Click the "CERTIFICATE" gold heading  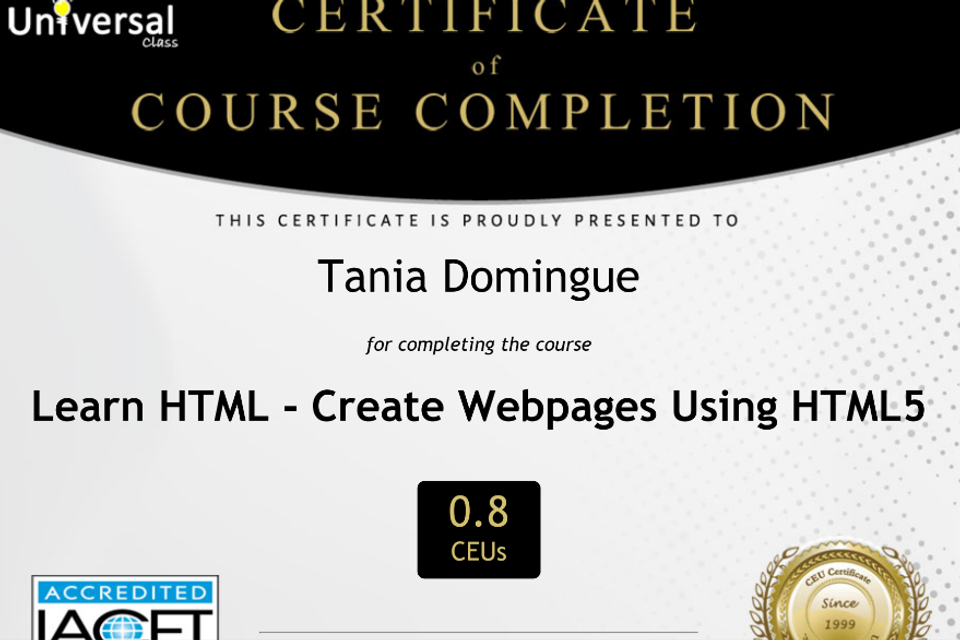pyautogui.click(x=484, y=16)
